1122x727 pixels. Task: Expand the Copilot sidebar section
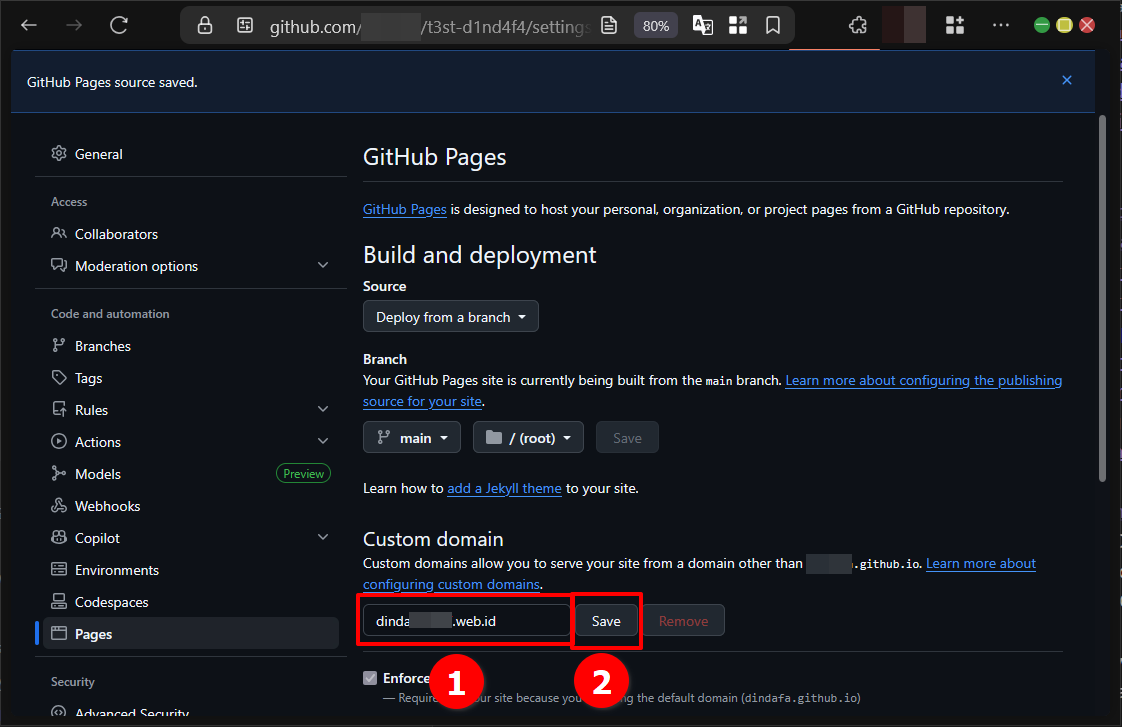[322, 537]
